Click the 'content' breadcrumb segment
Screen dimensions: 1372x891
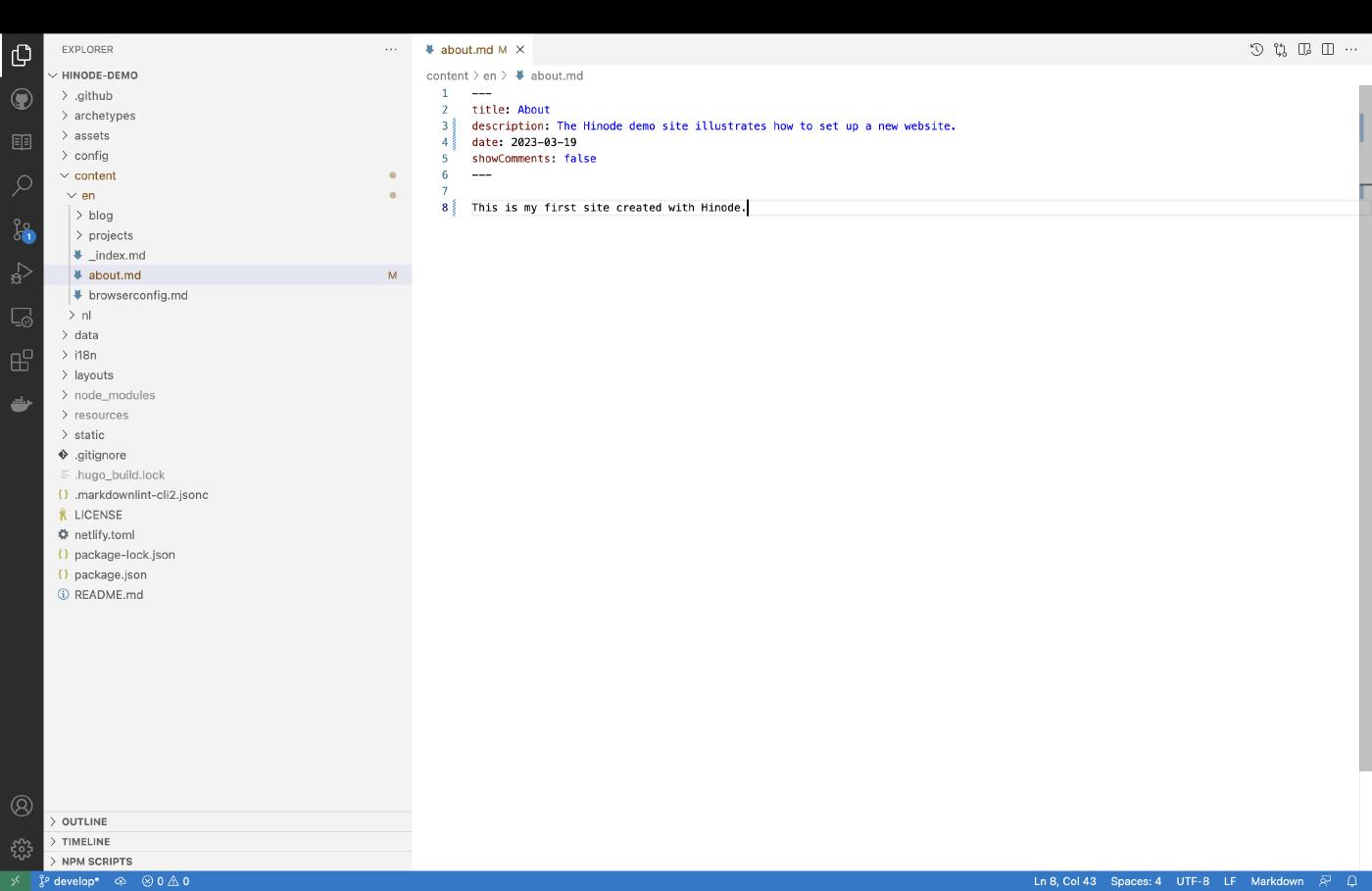pos(447,75)
